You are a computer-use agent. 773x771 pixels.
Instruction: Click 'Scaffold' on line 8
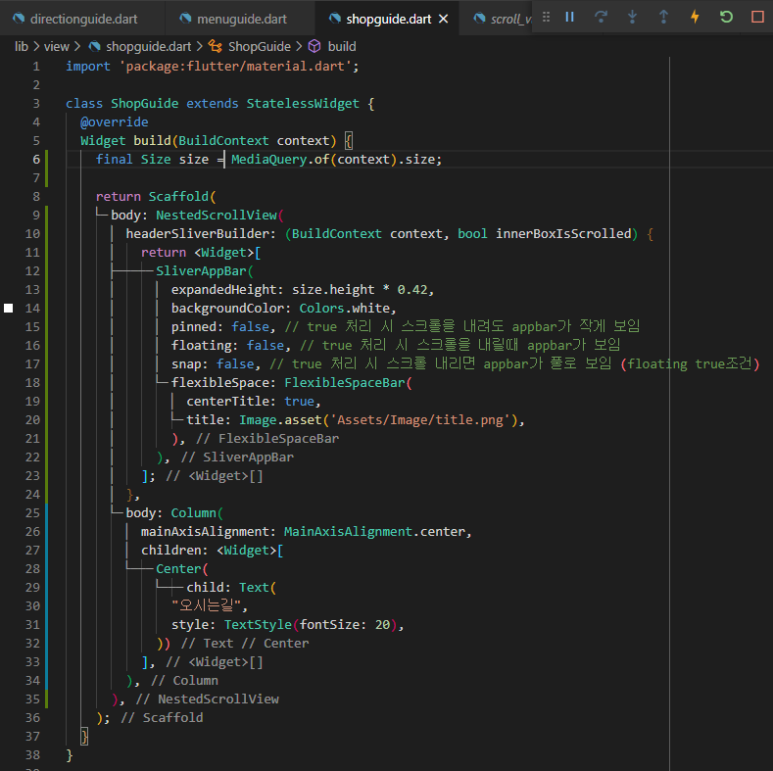click(178, 196)
